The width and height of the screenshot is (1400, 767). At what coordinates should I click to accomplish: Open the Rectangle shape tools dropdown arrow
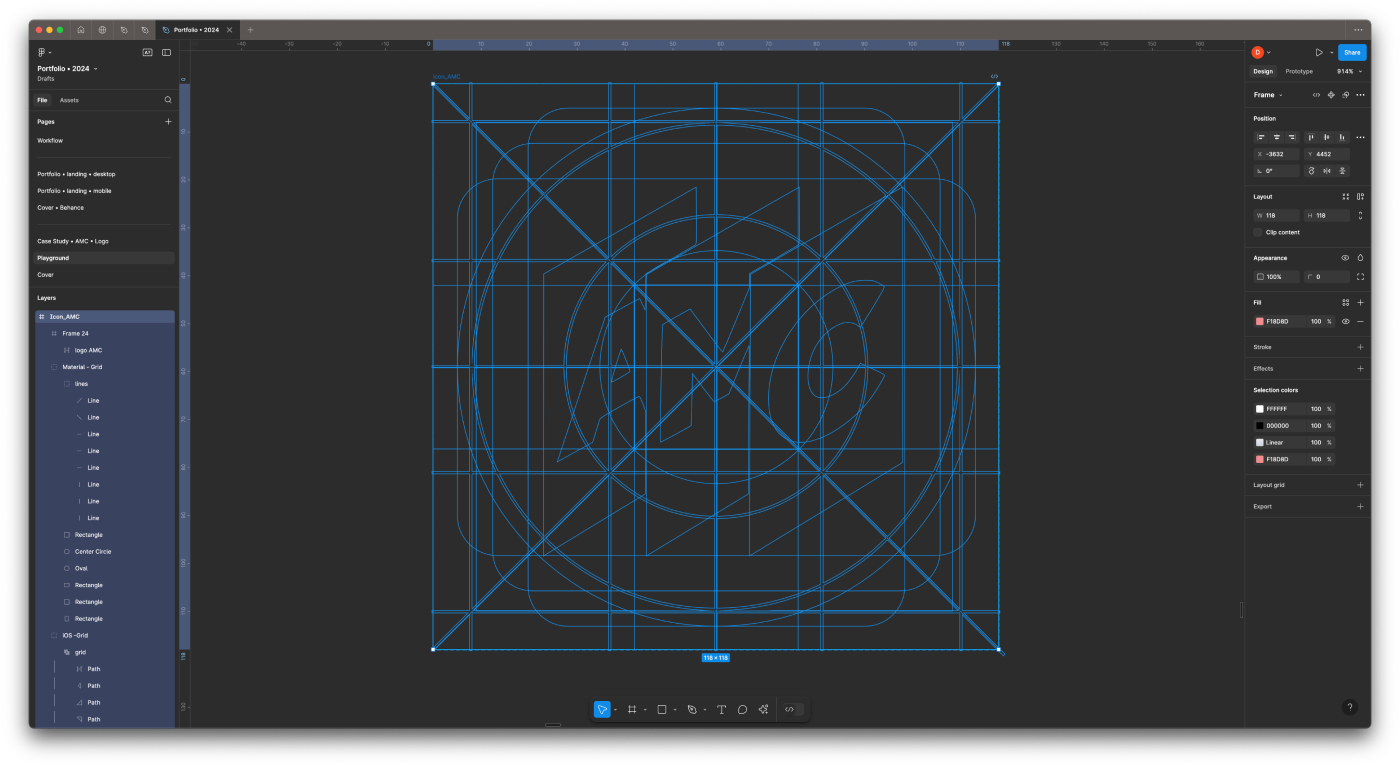tap(675, 710)
